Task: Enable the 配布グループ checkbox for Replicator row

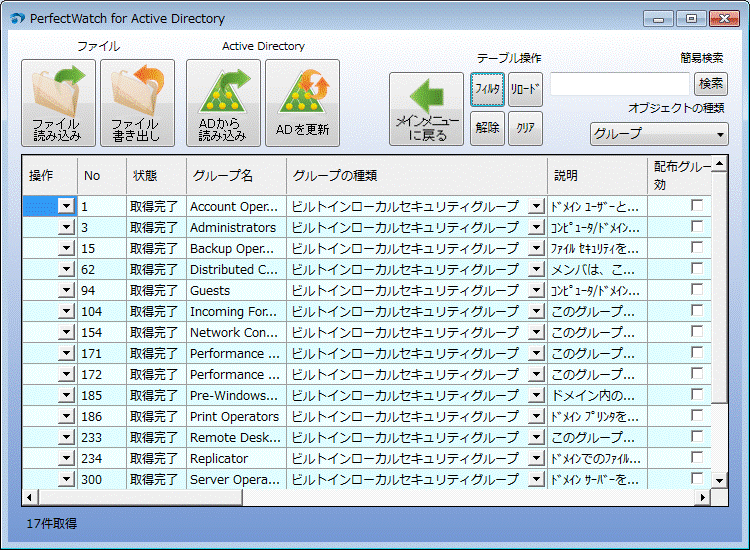Action: point(697,458)
